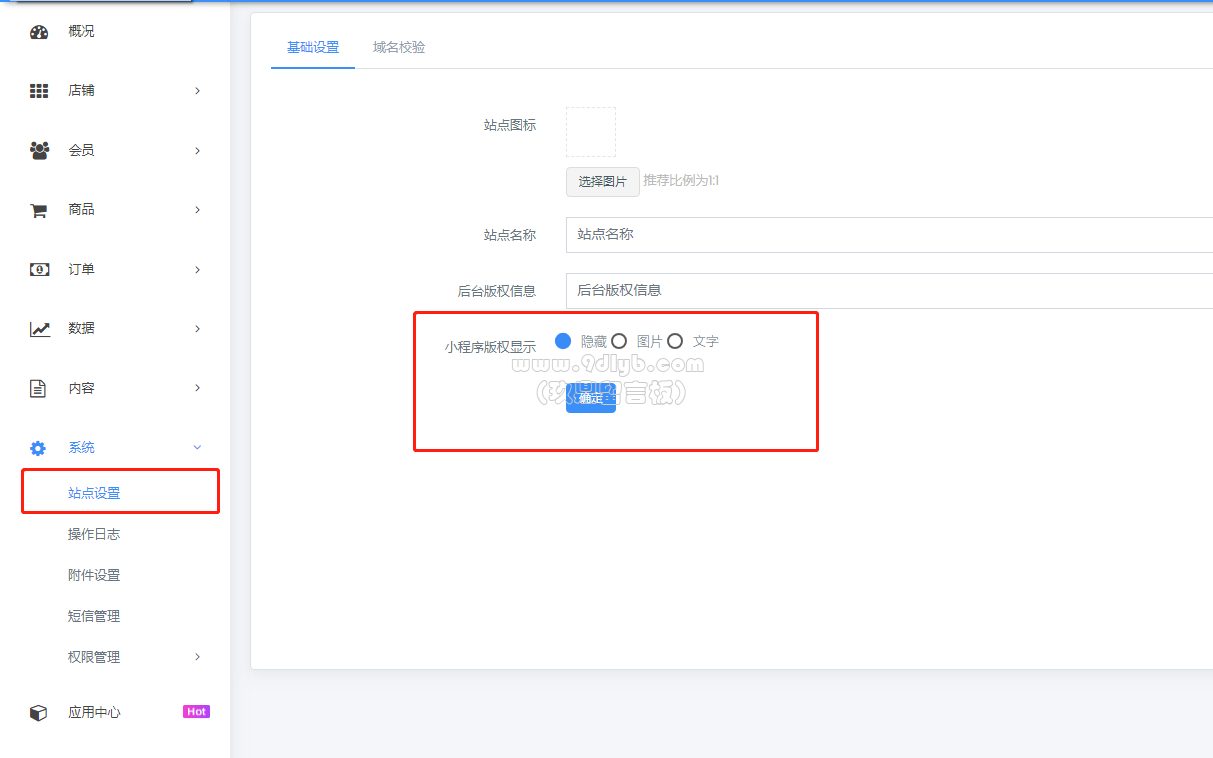
Task: Open the 应用中心 menu item
Action: [94, 713]
